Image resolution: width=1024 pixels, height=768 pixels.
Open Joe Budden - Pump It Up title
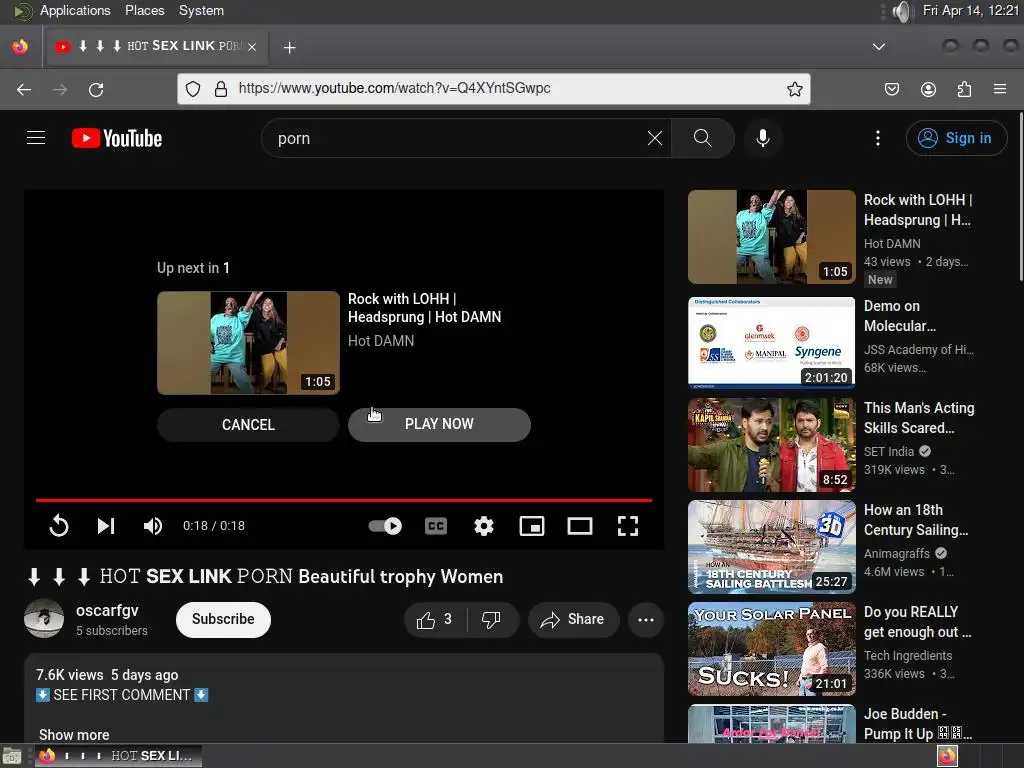918,724
